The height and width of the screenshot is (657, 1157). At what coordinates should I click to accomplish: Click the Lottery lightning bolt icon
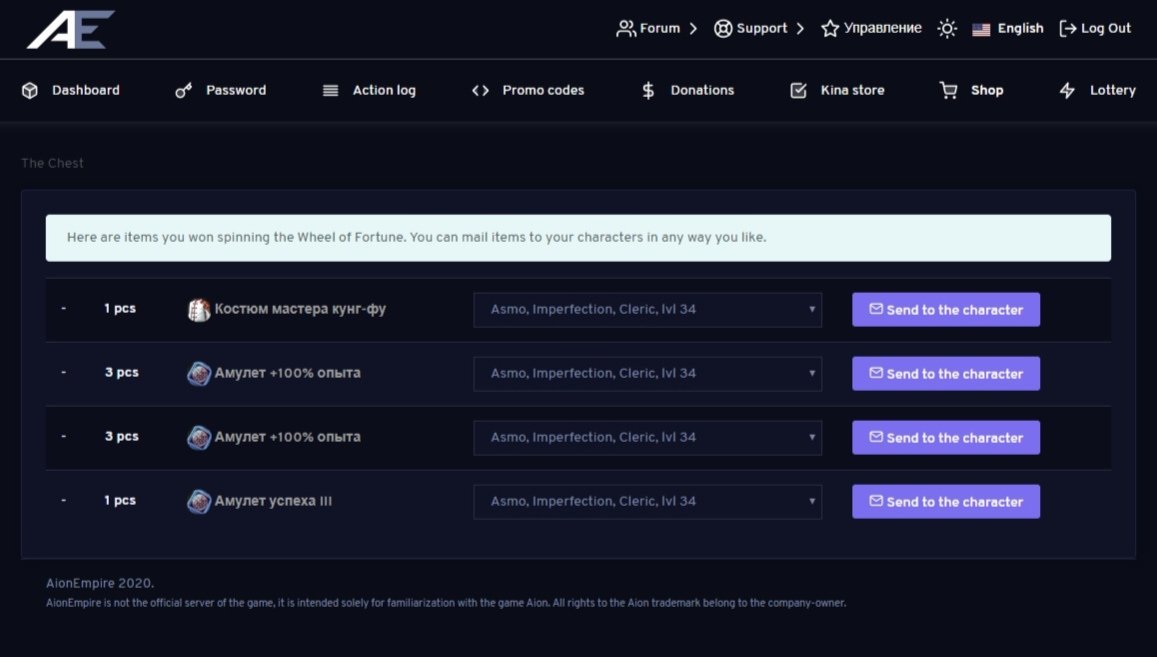(x=1067, y=90)
